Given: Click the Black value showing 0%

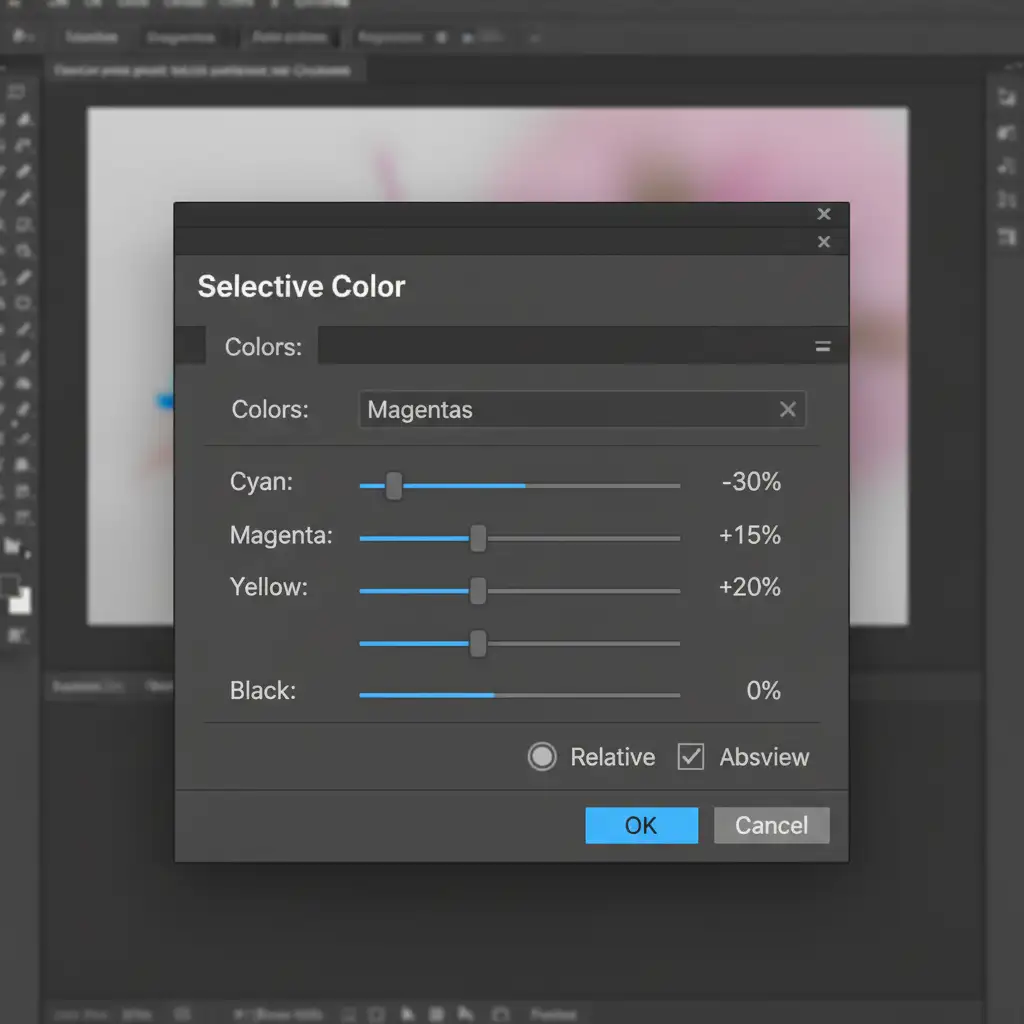Looking at the screenshot, I should tap(763, 691).
